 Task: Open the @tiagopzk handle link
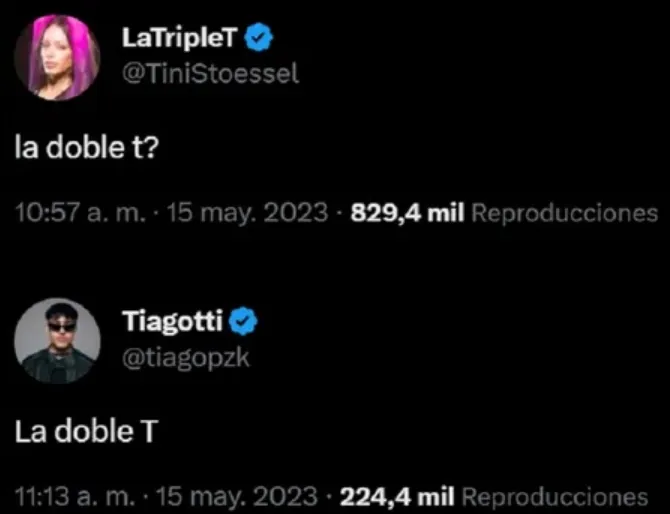185,357
